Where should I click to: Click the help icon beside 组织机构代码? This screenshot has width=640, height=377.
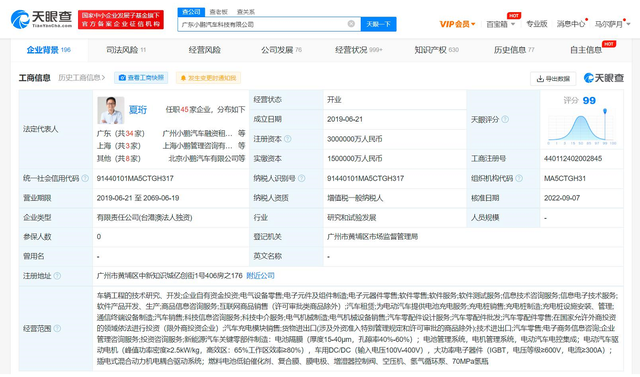pyautogui.click(x=519, y=178)
